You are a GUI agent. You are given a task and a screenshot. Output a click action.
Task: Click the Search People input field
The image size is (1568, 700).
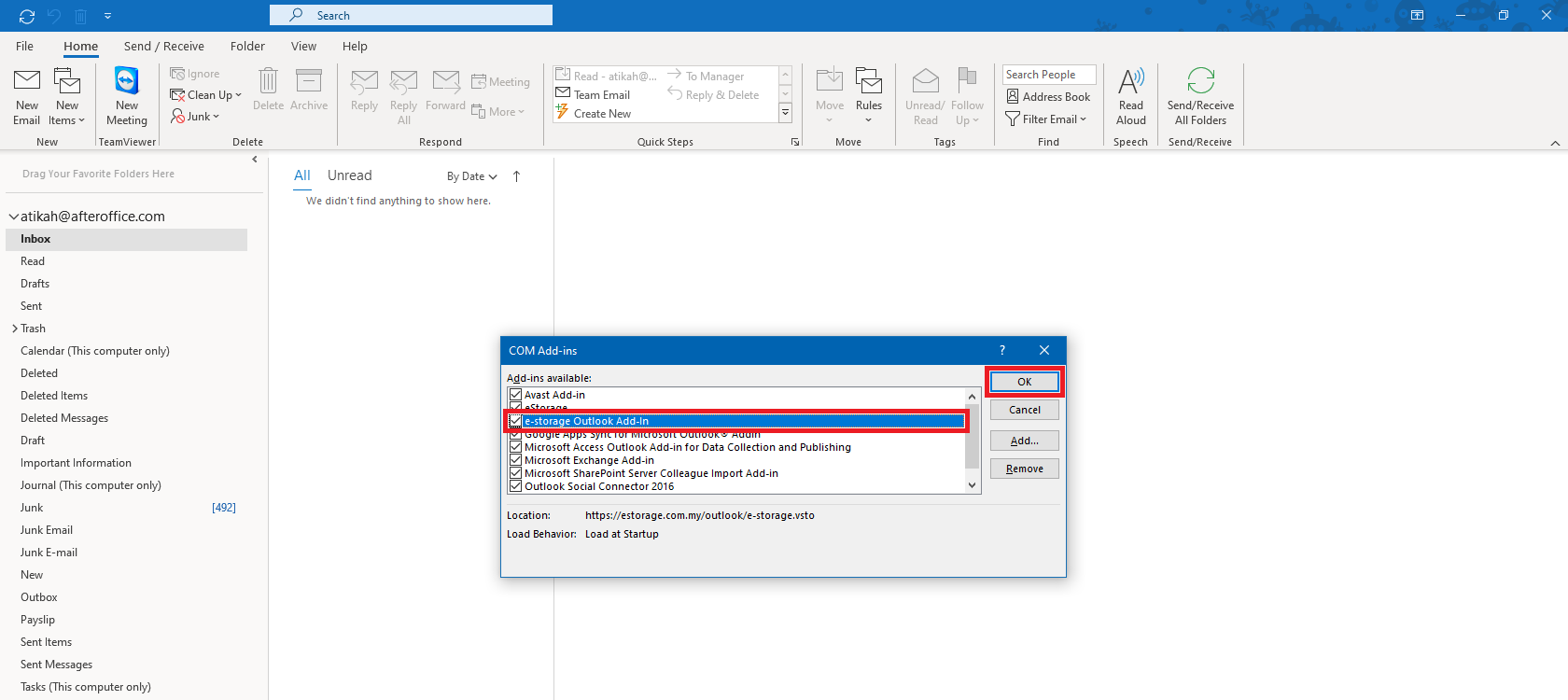click(x=1048, y=75)
